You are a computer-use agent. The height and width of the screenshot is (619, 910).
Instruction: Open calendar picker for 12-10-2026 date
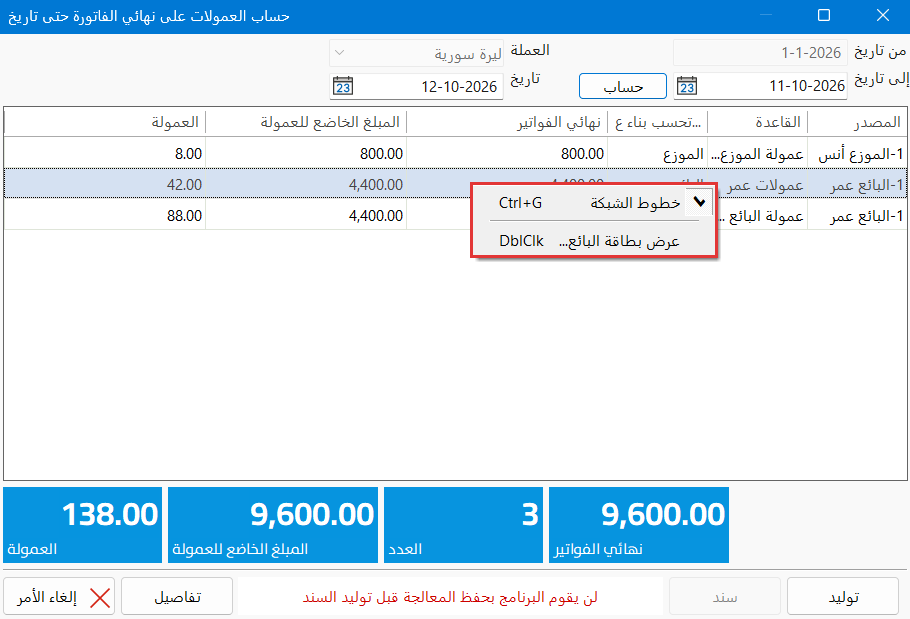point(343,86)
